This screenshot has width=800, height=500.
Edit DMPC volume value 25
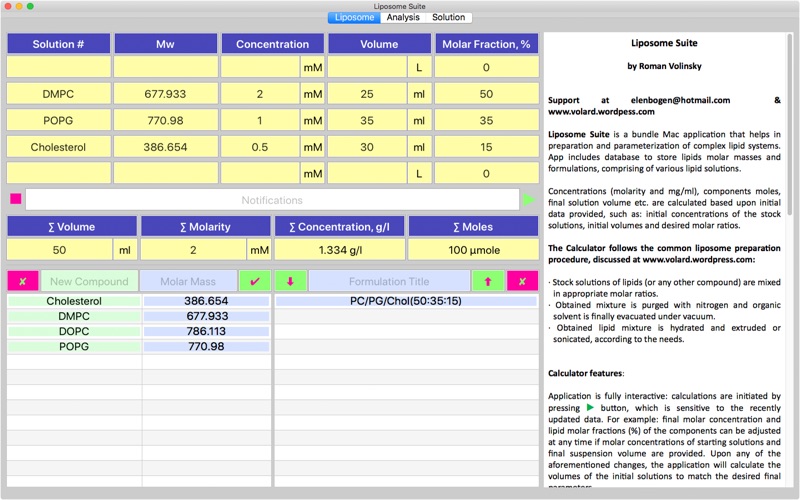[367, 94]
